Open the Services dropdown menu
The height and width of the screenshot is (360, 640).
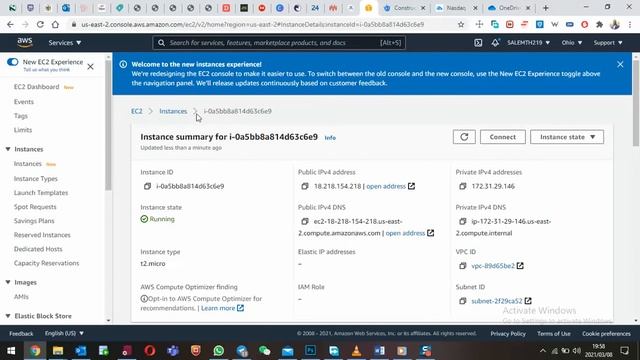pos(64,42)
